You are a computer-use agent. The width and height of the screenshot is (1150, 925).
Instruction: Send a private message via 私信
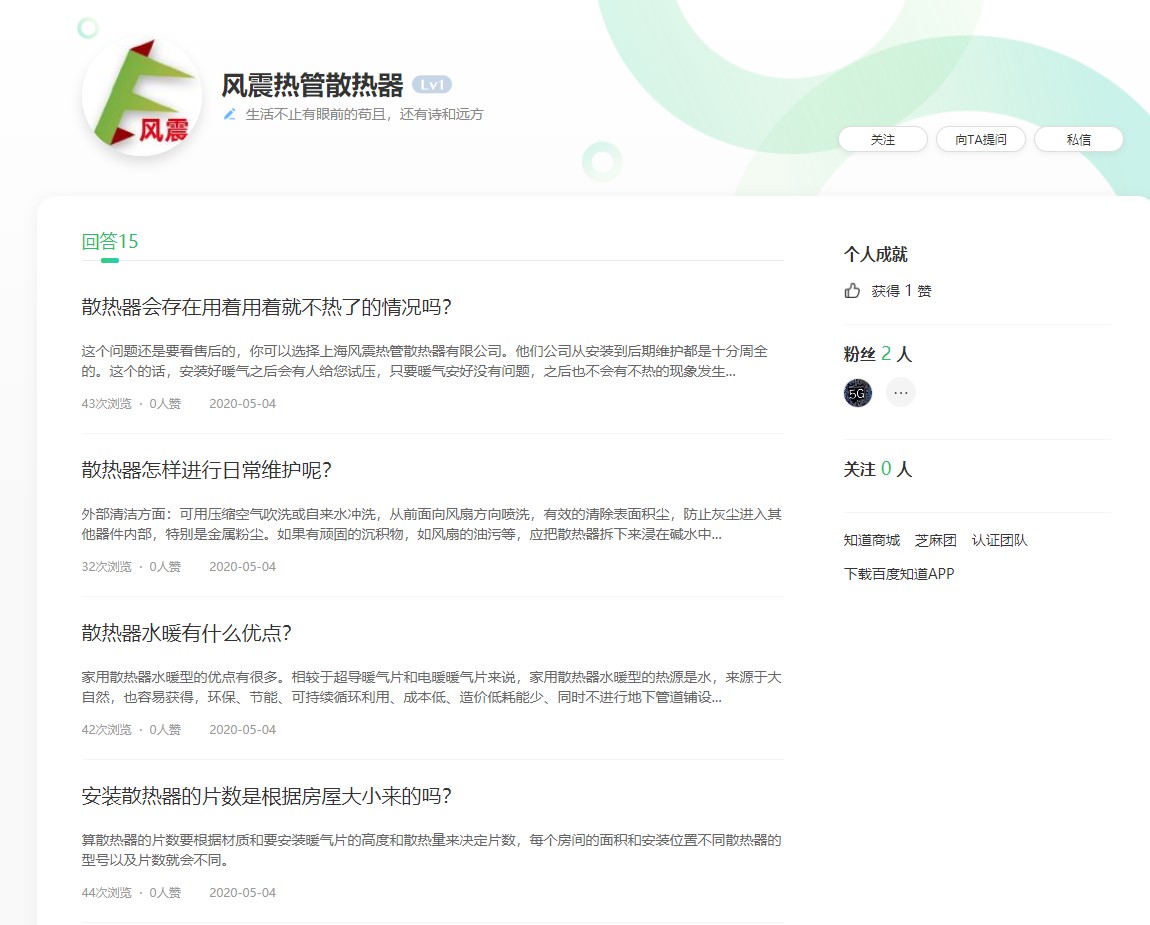[1079, 139]
